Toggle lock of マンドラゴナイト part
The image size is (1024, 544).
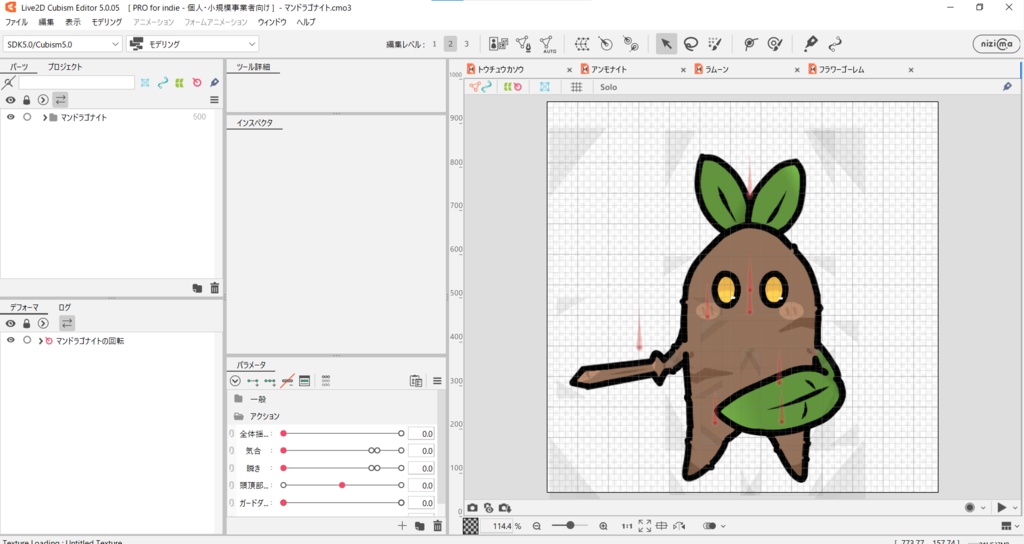tap(27, 117)
